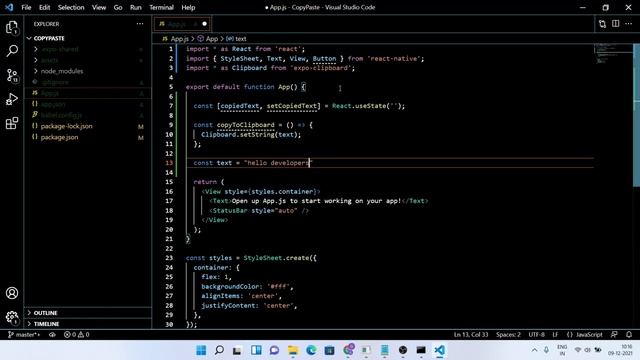Open the package-lock.json file
This screenshot has width=640, height=360.
click(x=87, y=127)
